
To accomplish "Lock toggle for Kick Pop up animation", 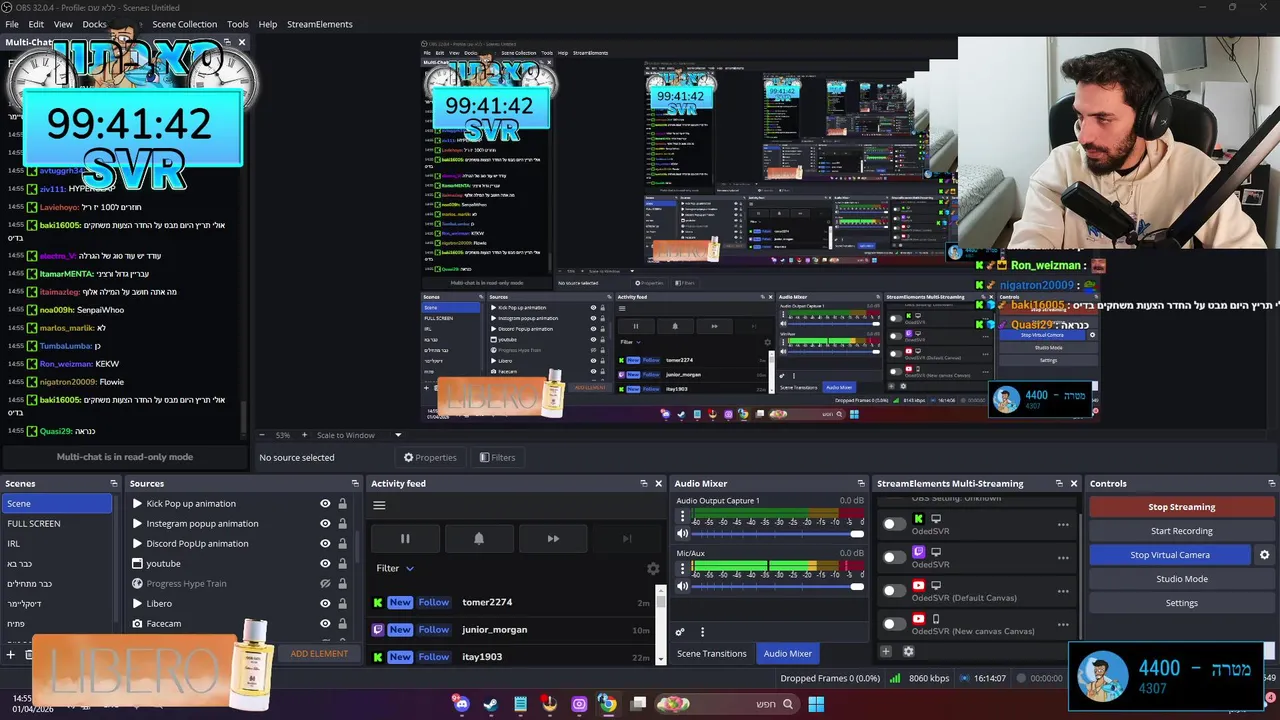I will (342, 504).
